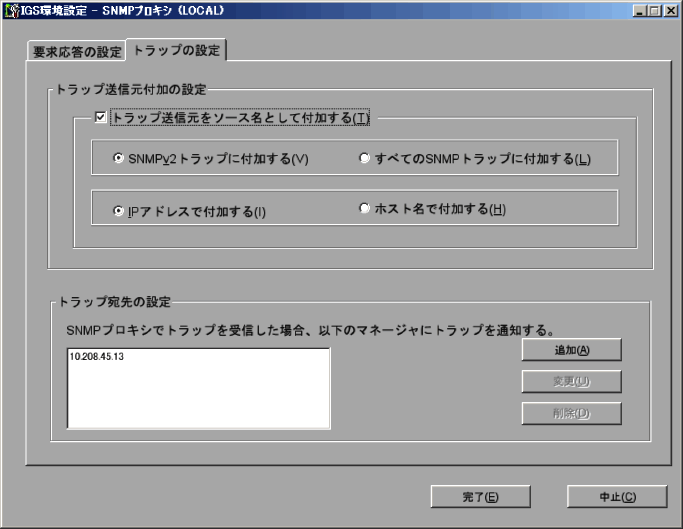Click the disabled 変更(U) button
Viewport: 683px width, 529px height.
coord(571,382)
